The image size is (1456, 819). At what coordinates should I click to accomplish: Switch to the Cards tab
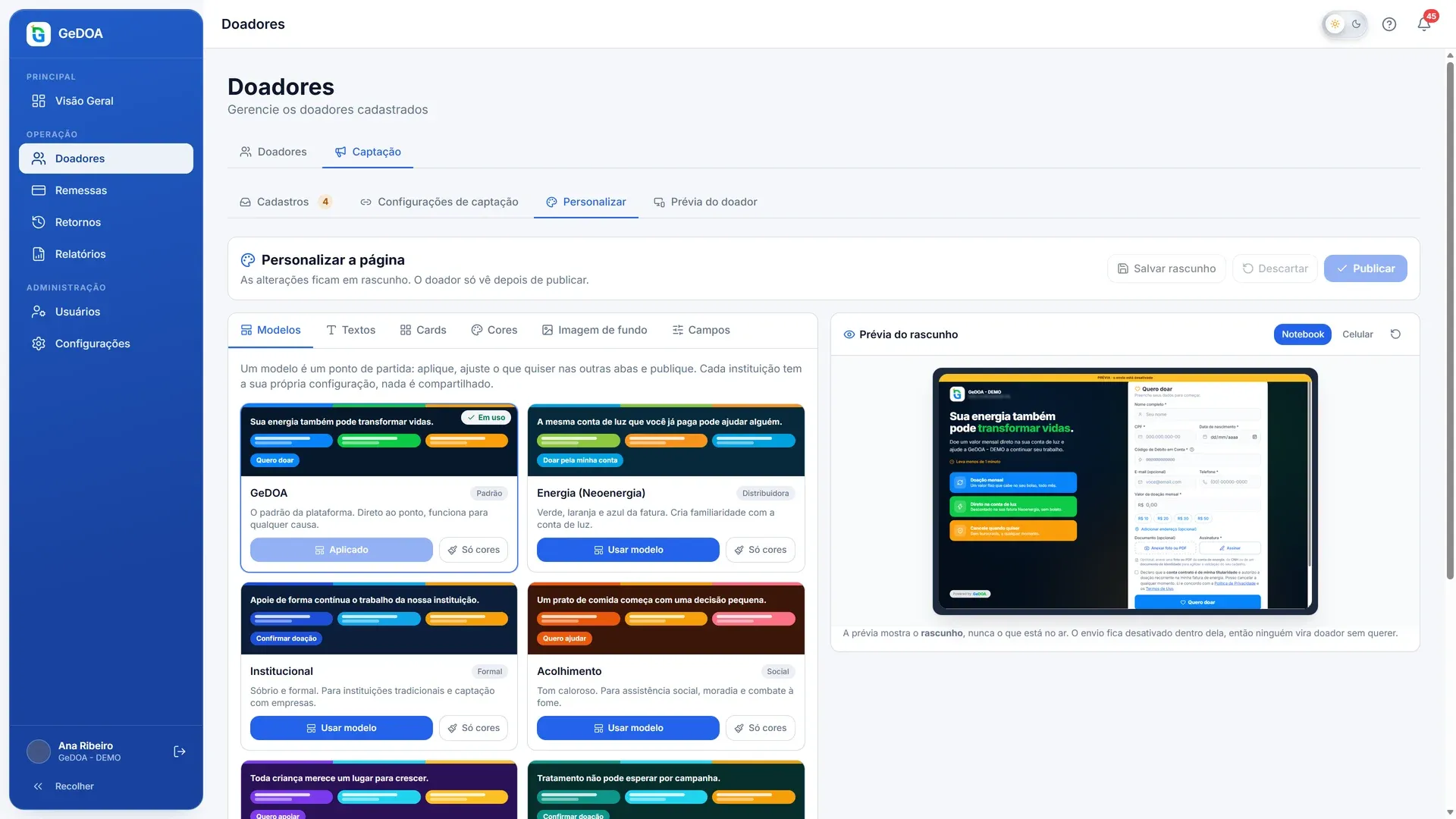click(x=423, y=330)
